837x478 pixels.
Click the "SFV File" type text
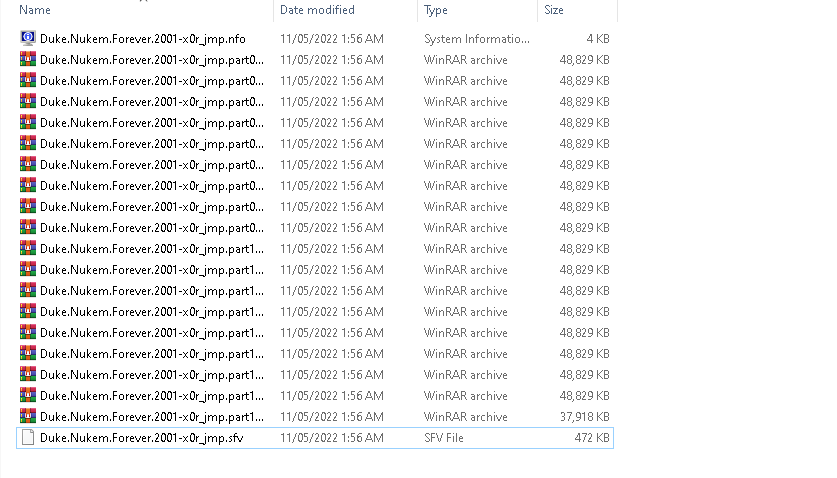pos(443,438)
